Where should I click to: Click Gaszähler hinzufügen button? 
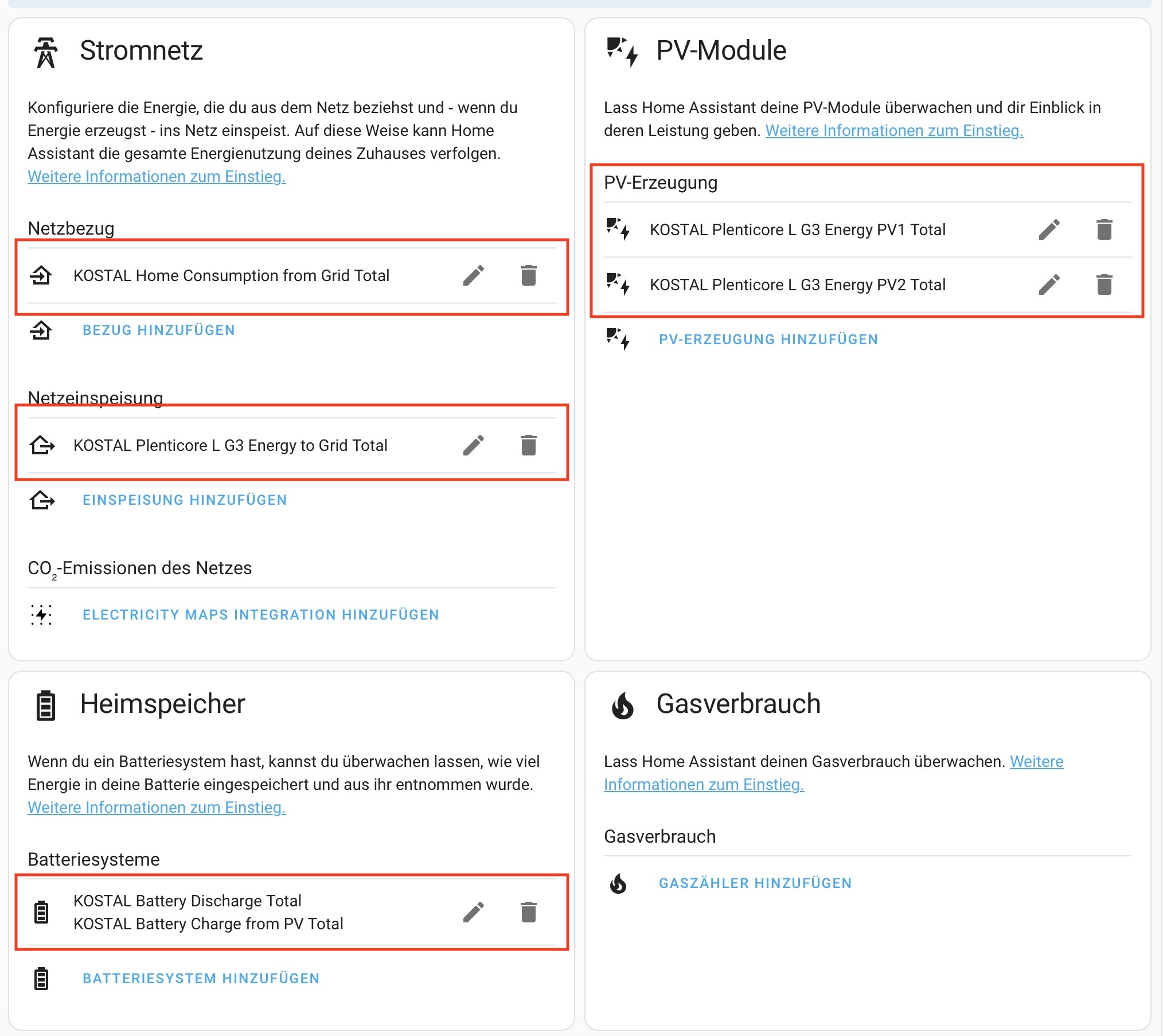755,883
